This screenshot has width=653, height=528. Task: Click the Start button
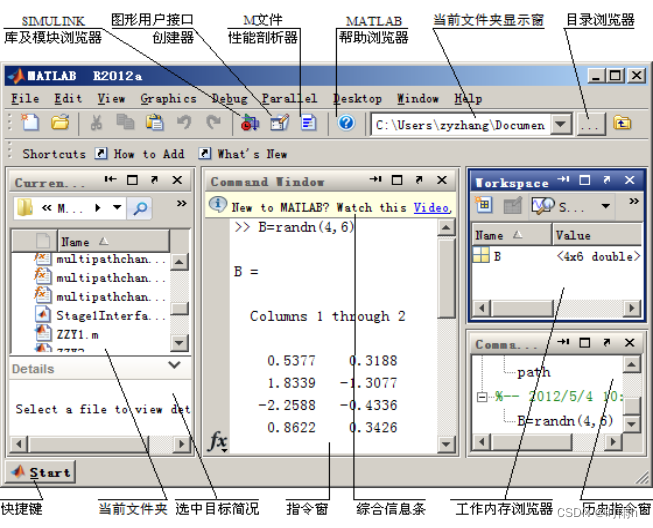[x=40, y=472]
